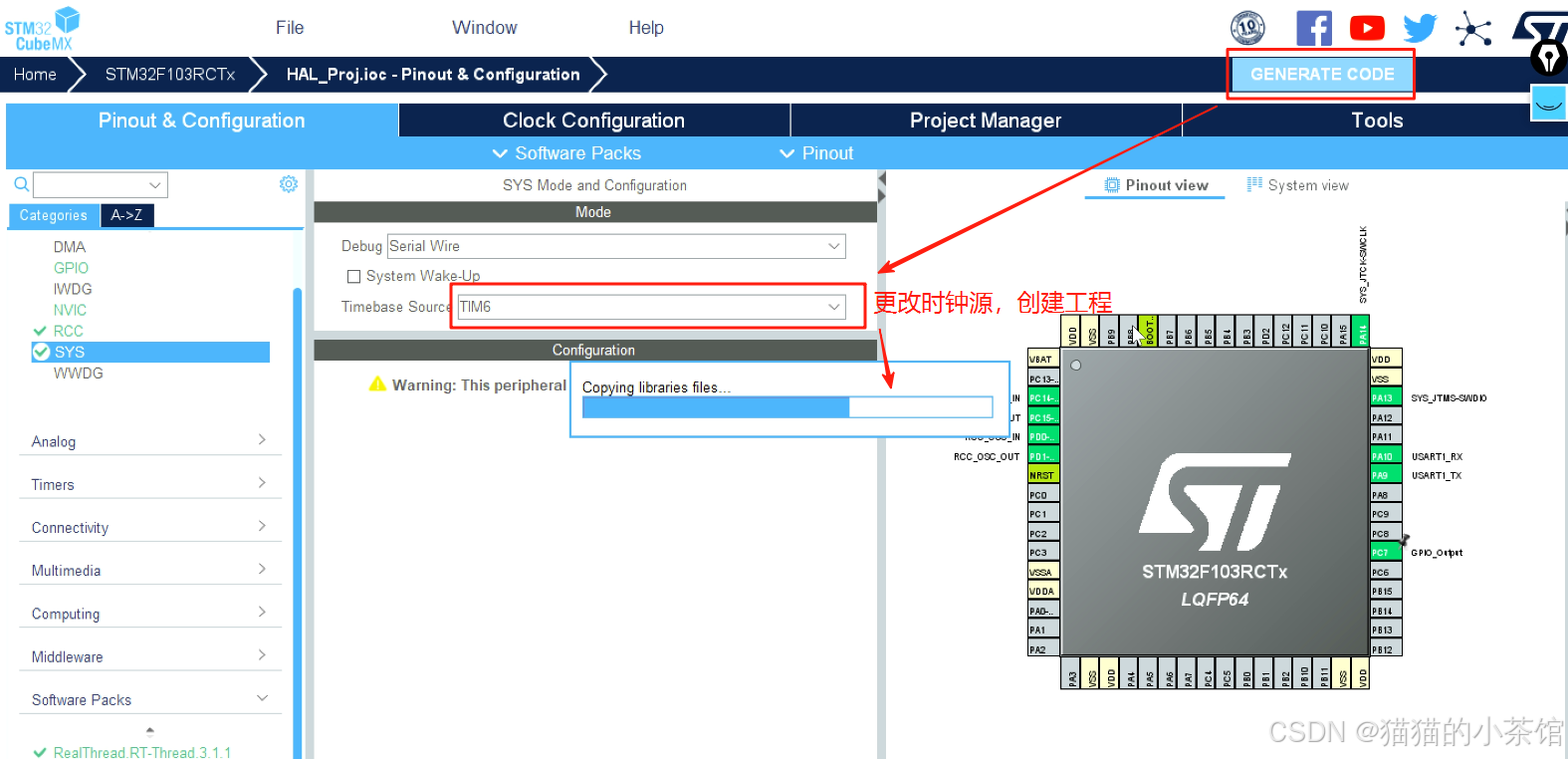Select the PB15 pin on chip
This screenshot has height=759, width=1568.
1386,591
